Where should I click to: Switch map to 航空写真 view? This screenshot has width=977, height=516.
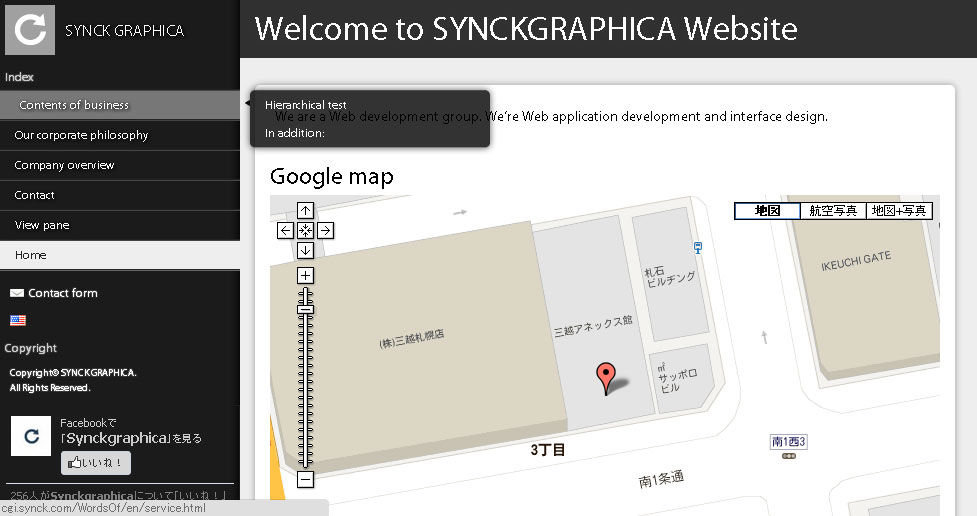[x=833, y=211]
